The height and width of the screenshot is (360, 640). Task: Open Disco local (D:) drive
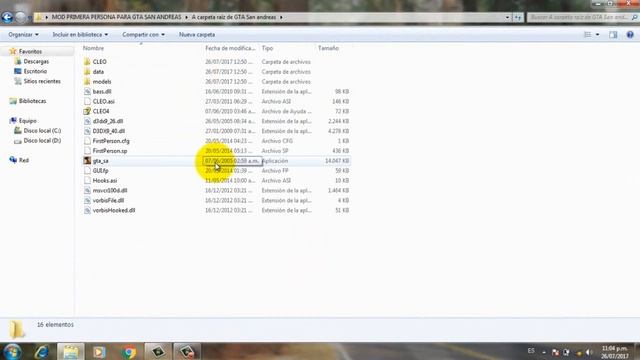42,140
